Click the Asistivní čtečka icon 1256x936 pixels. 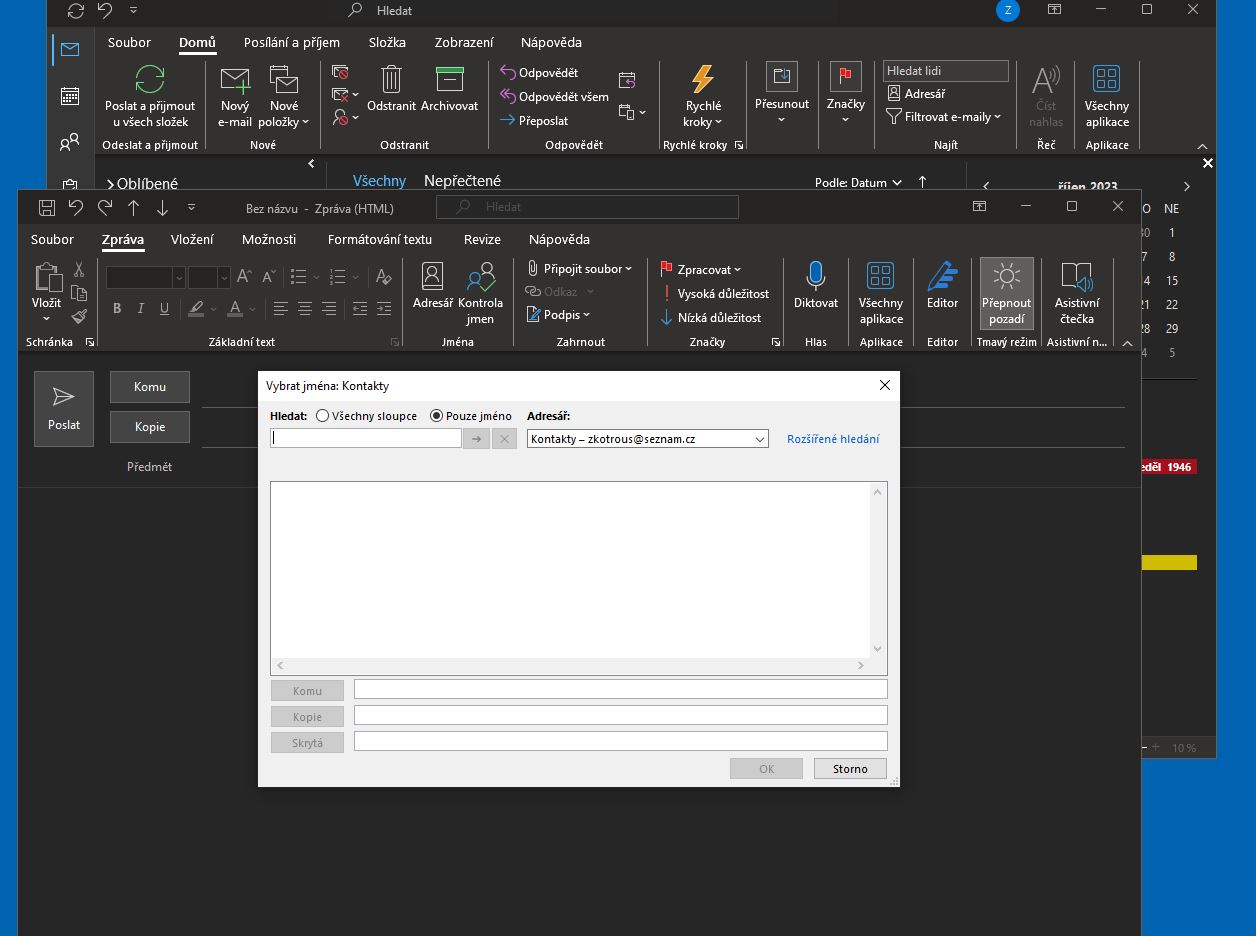(1076, 277)
